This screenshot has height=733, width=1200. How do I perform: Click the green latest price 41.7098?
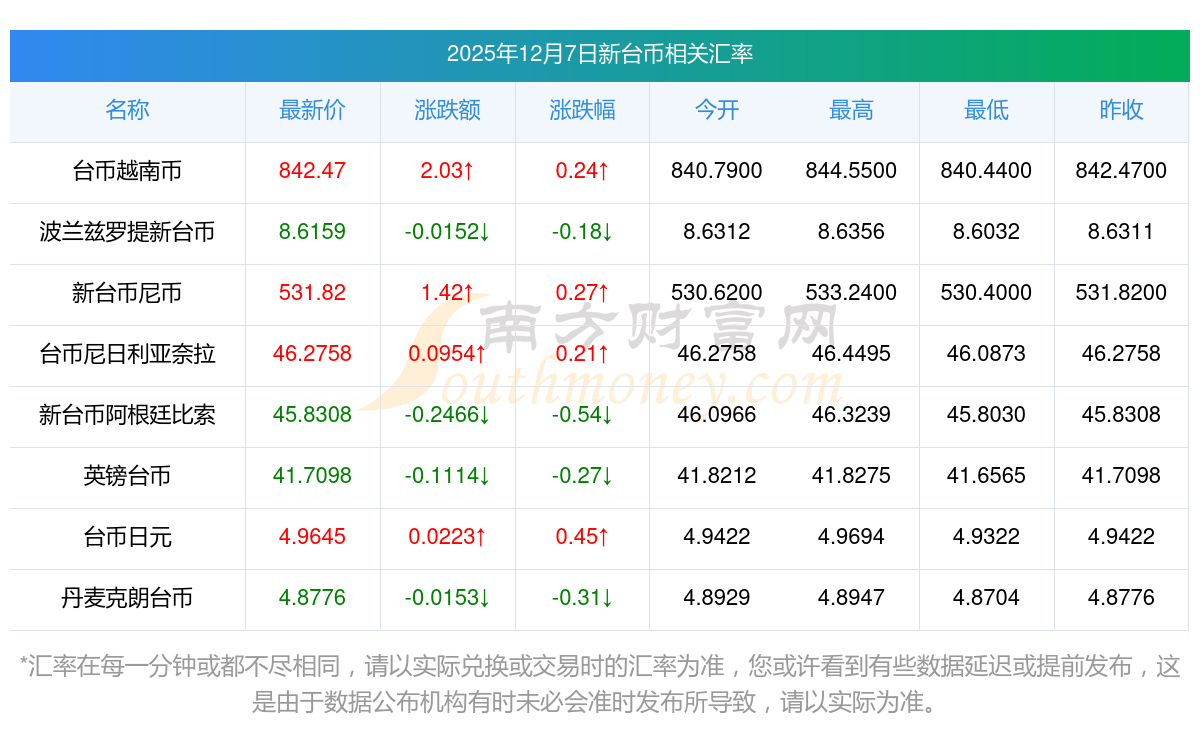(x=312, y=476)
